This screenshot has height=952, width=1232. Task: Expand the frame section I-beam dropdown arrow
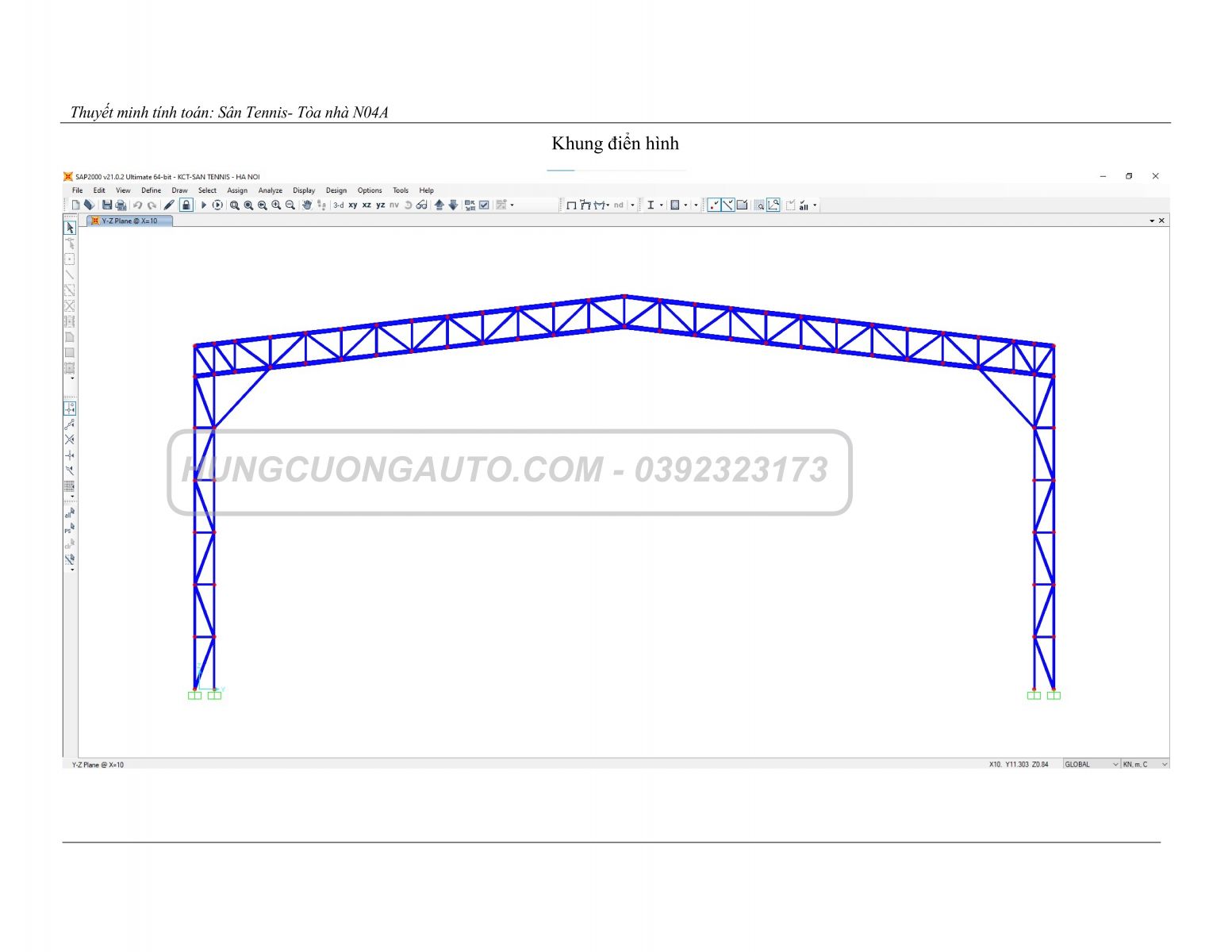pos(662,205)
